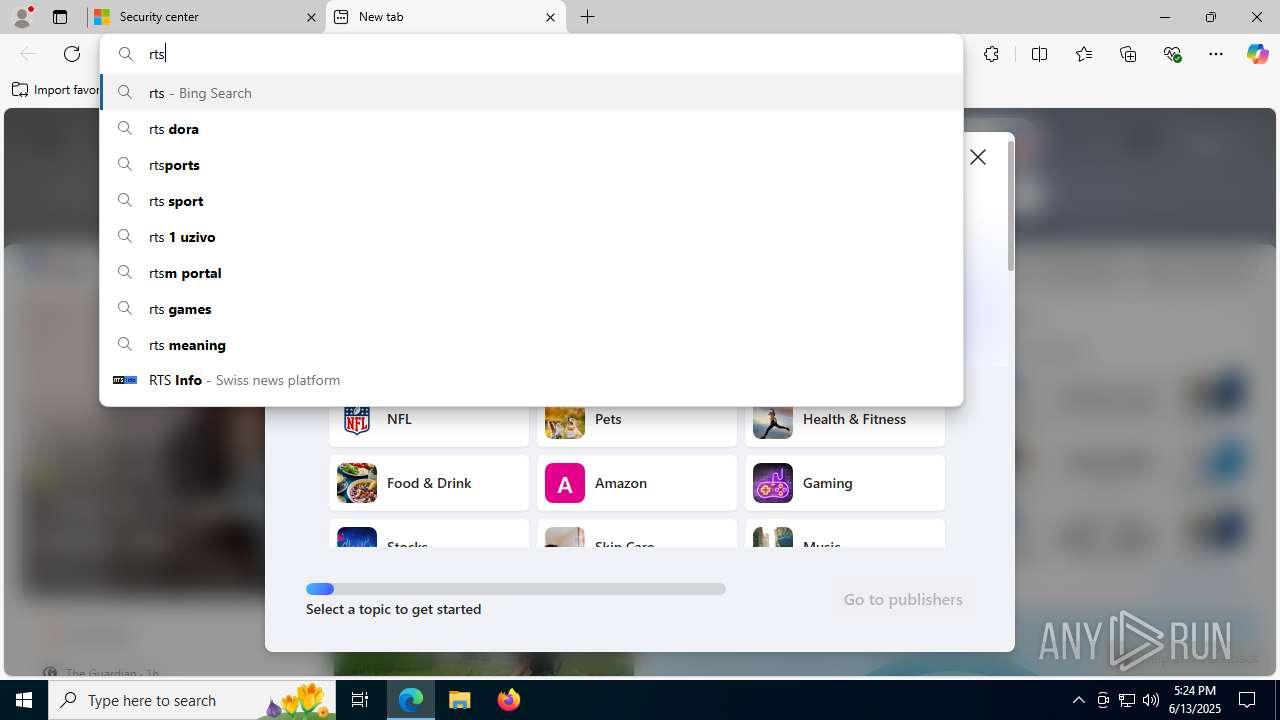Viewport: 1280px width, 720px height.
Task: Open Import favorites from bookmarks bar
Action: [x=56, y=90]
